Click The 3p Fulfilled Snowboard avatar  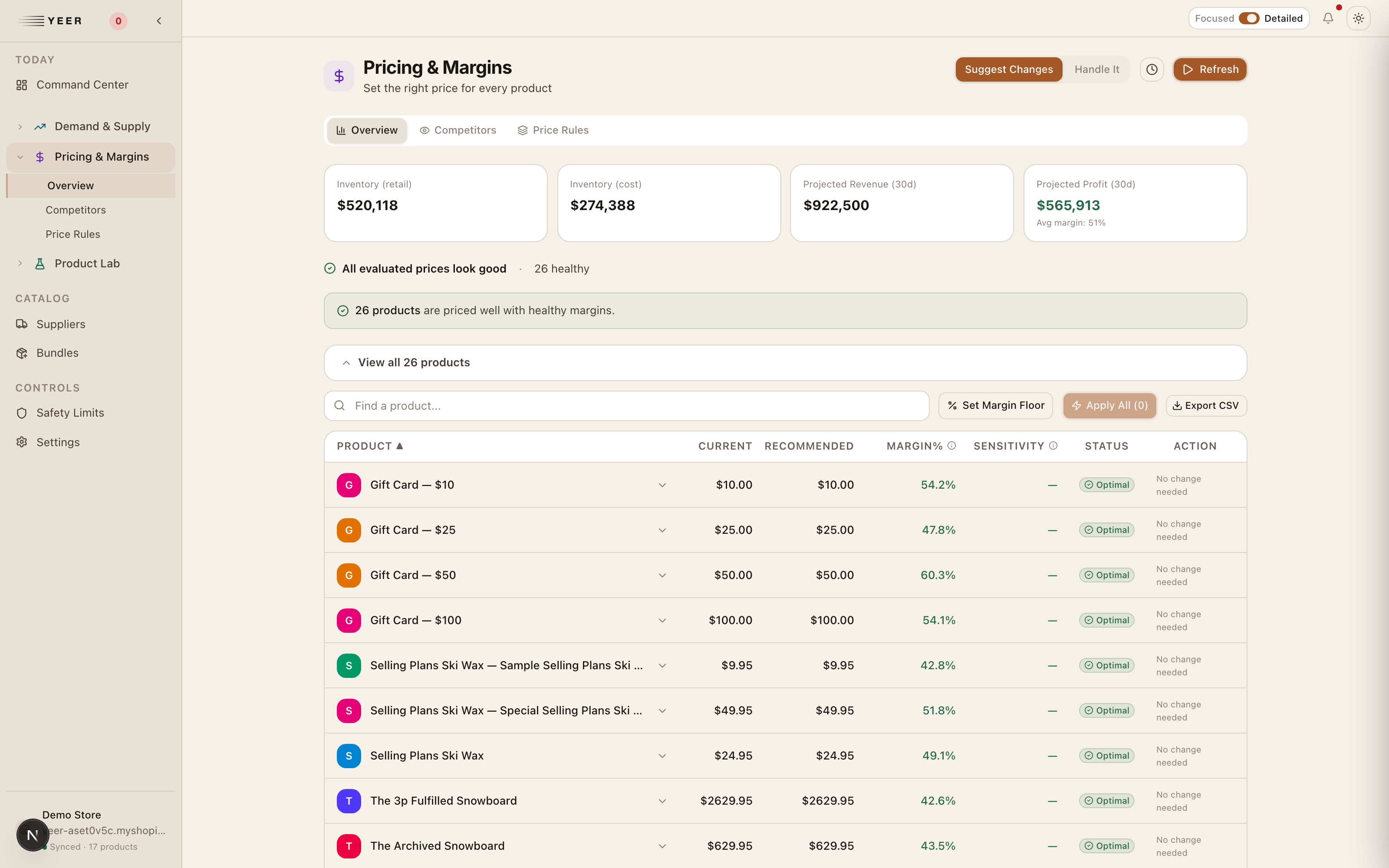pos(349,801)
